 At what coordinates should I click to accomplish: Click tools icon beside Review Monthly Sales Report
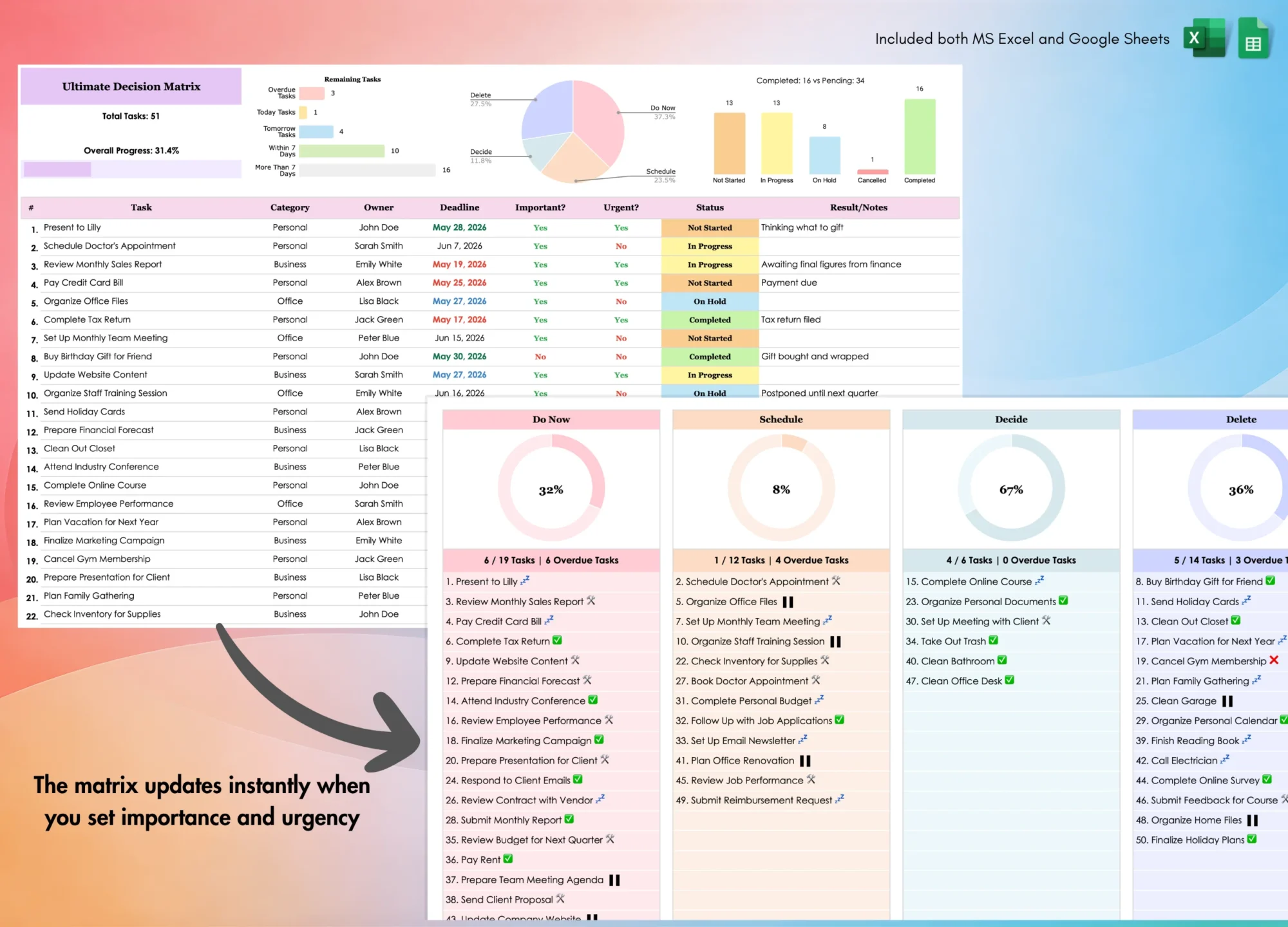[x=591, y=601]
